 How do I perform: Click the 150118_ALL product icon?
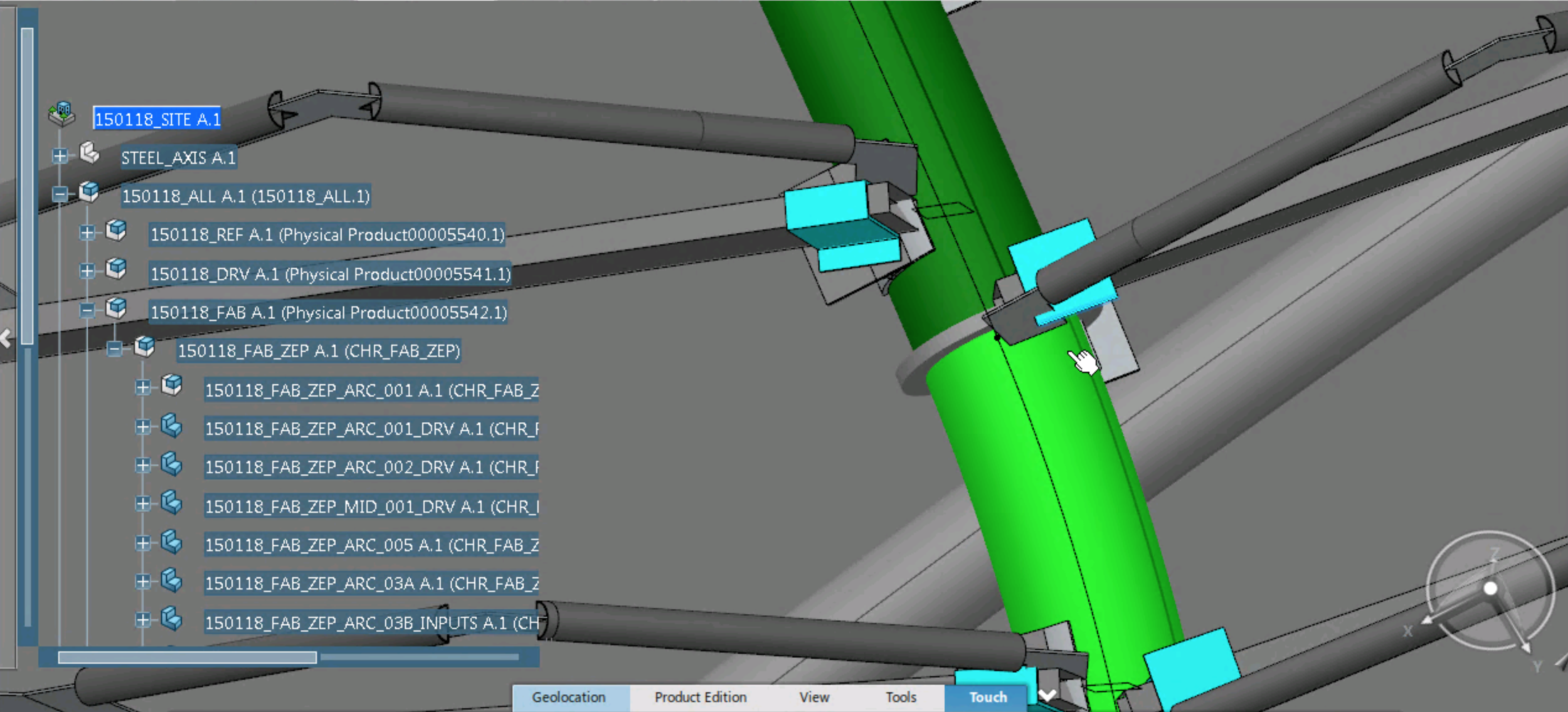pos(90,192)
